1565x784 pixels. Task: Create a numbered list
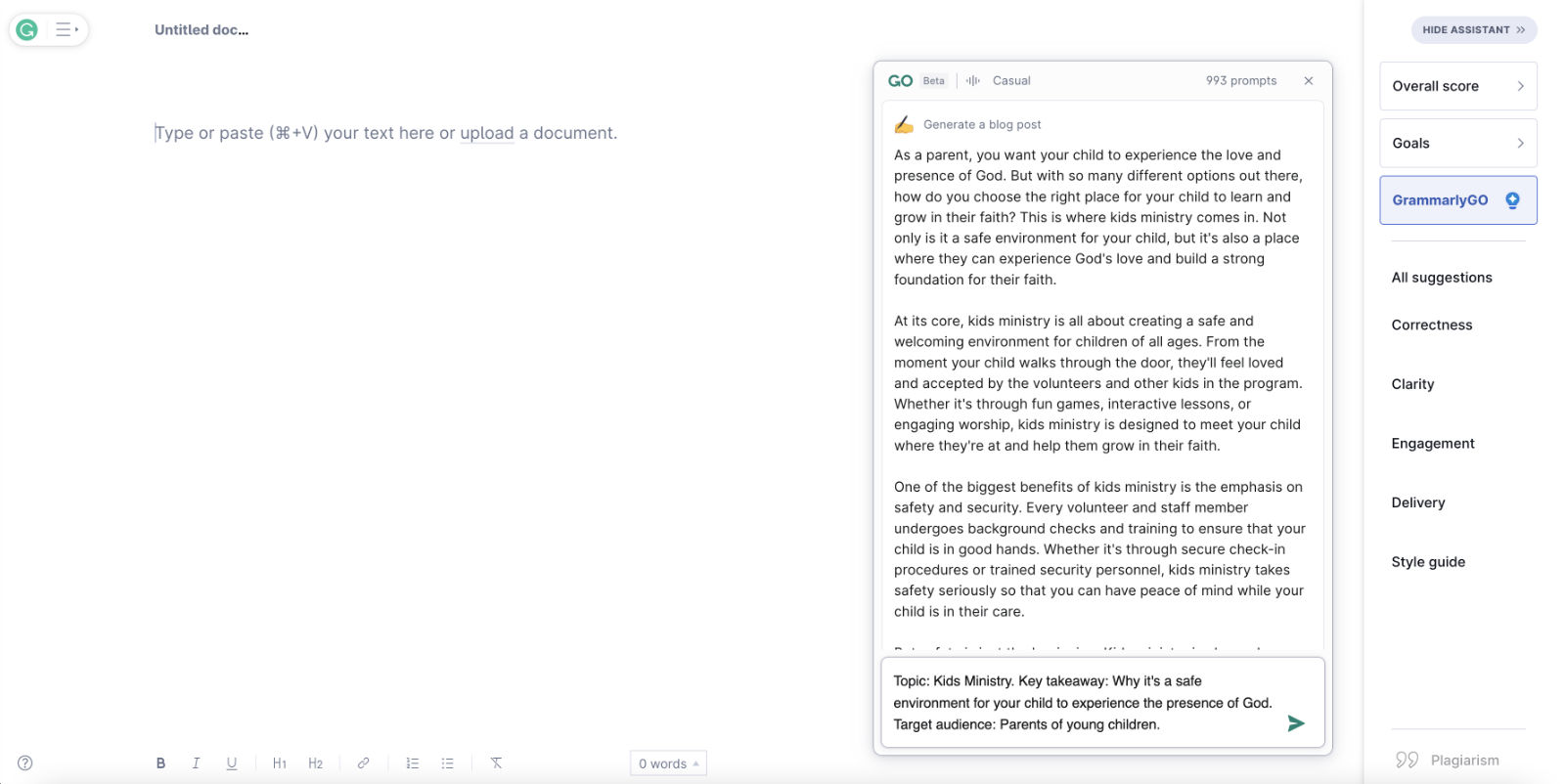point(413,763)
